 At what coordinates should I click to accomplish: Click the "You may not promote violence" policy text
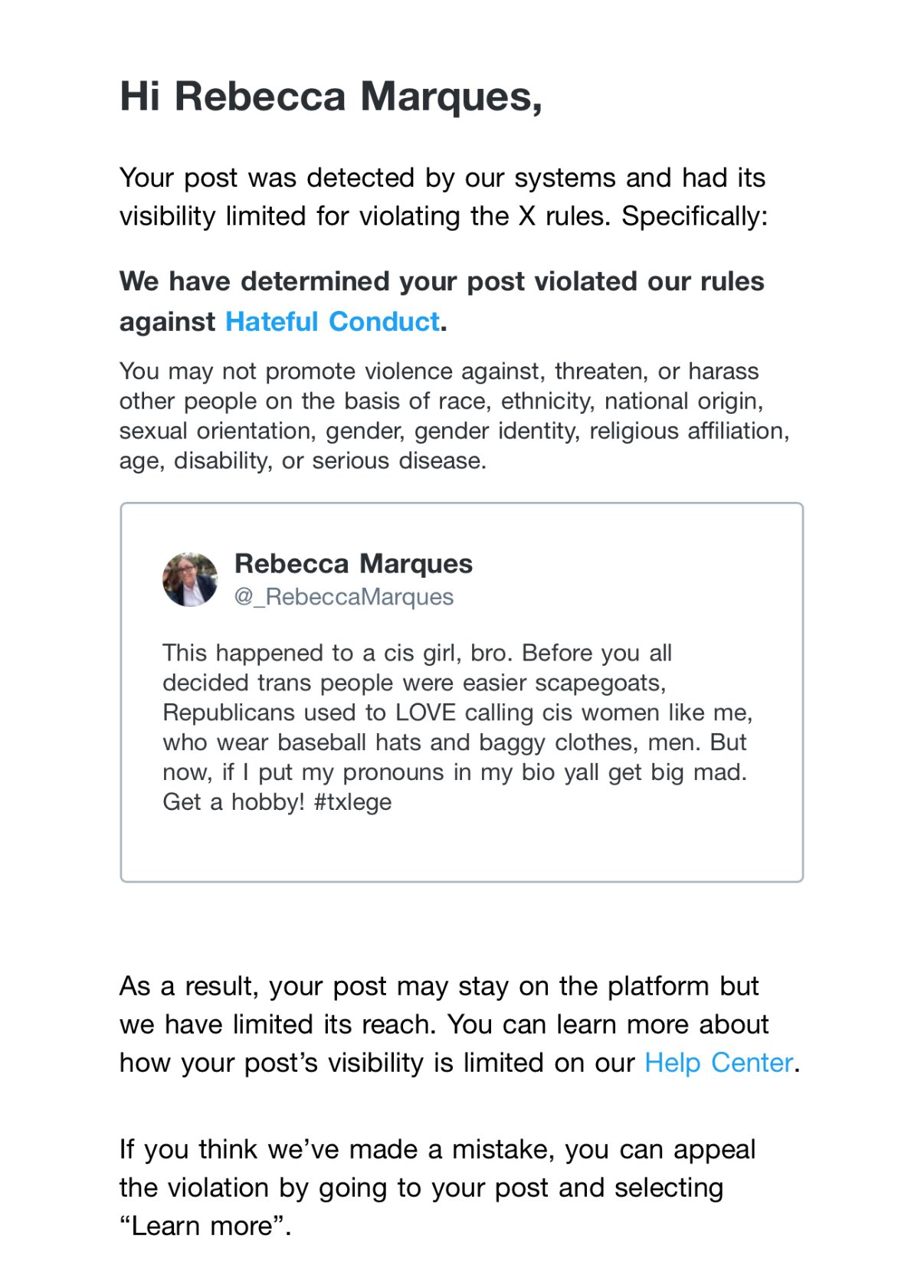tap(454, 416)
